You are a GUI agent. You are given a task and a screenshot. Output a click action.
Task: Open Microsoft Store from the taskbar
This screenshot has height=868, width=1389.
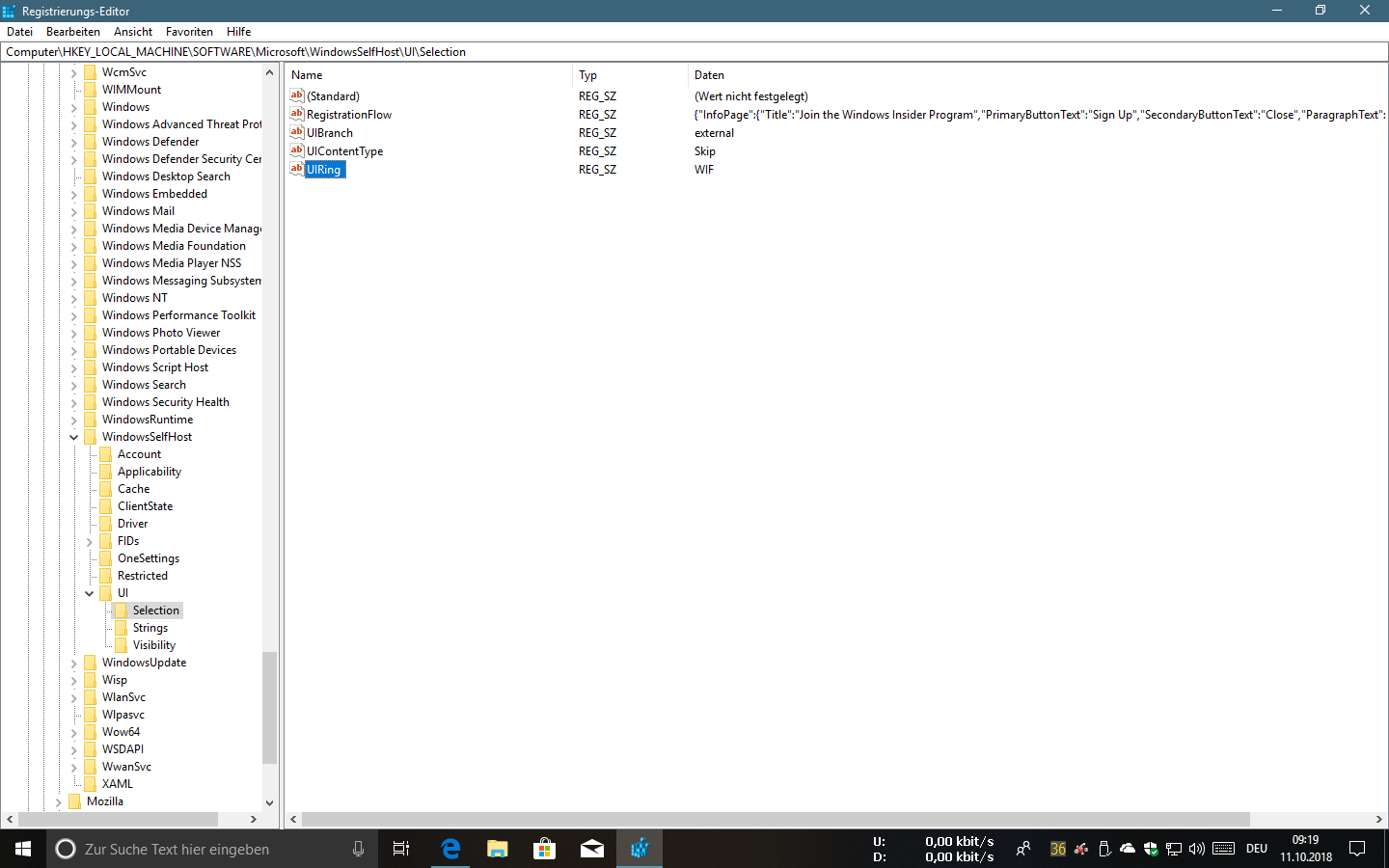(545, 849)
